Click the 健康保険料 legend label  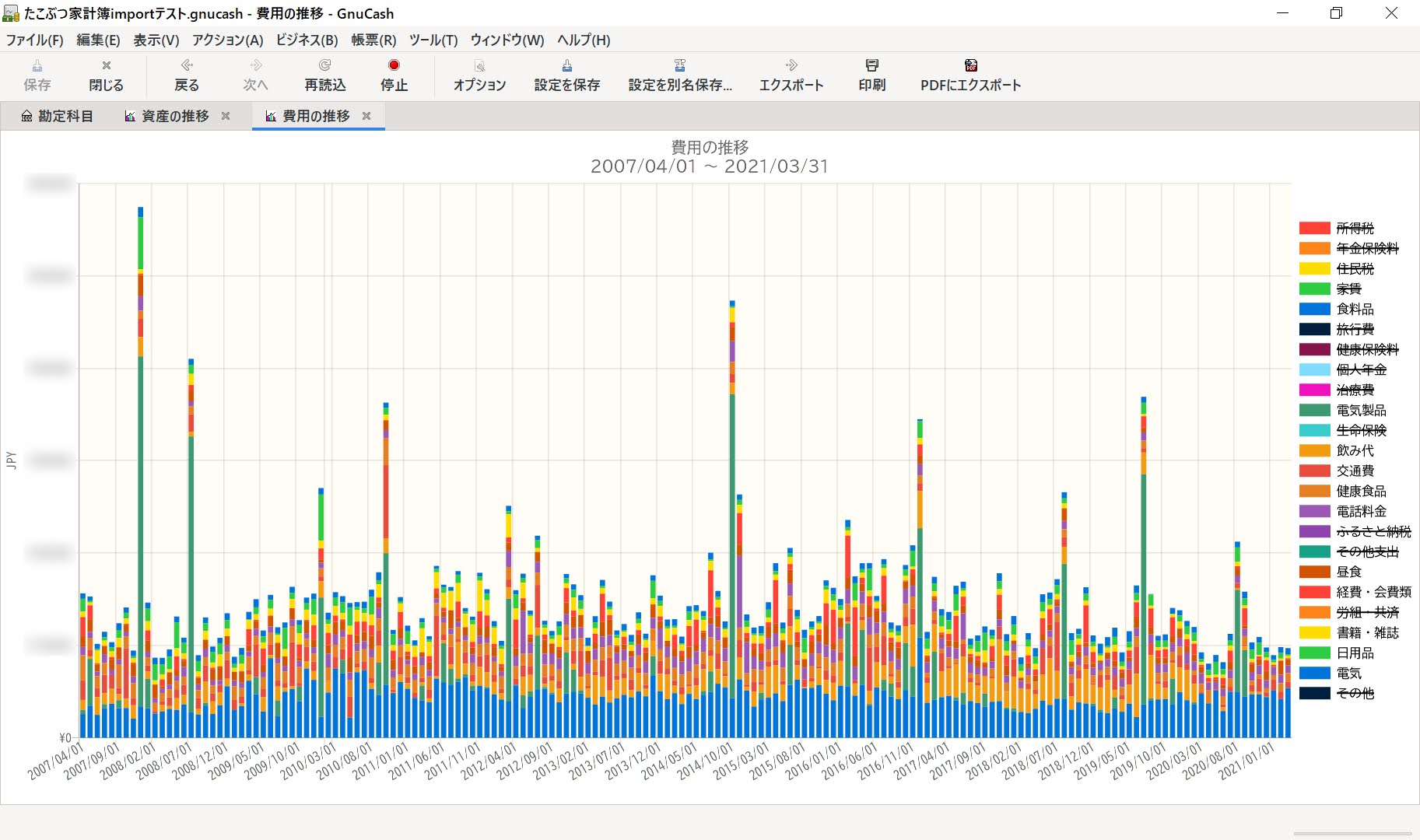pyautogui.click(x=1368, y=349)
